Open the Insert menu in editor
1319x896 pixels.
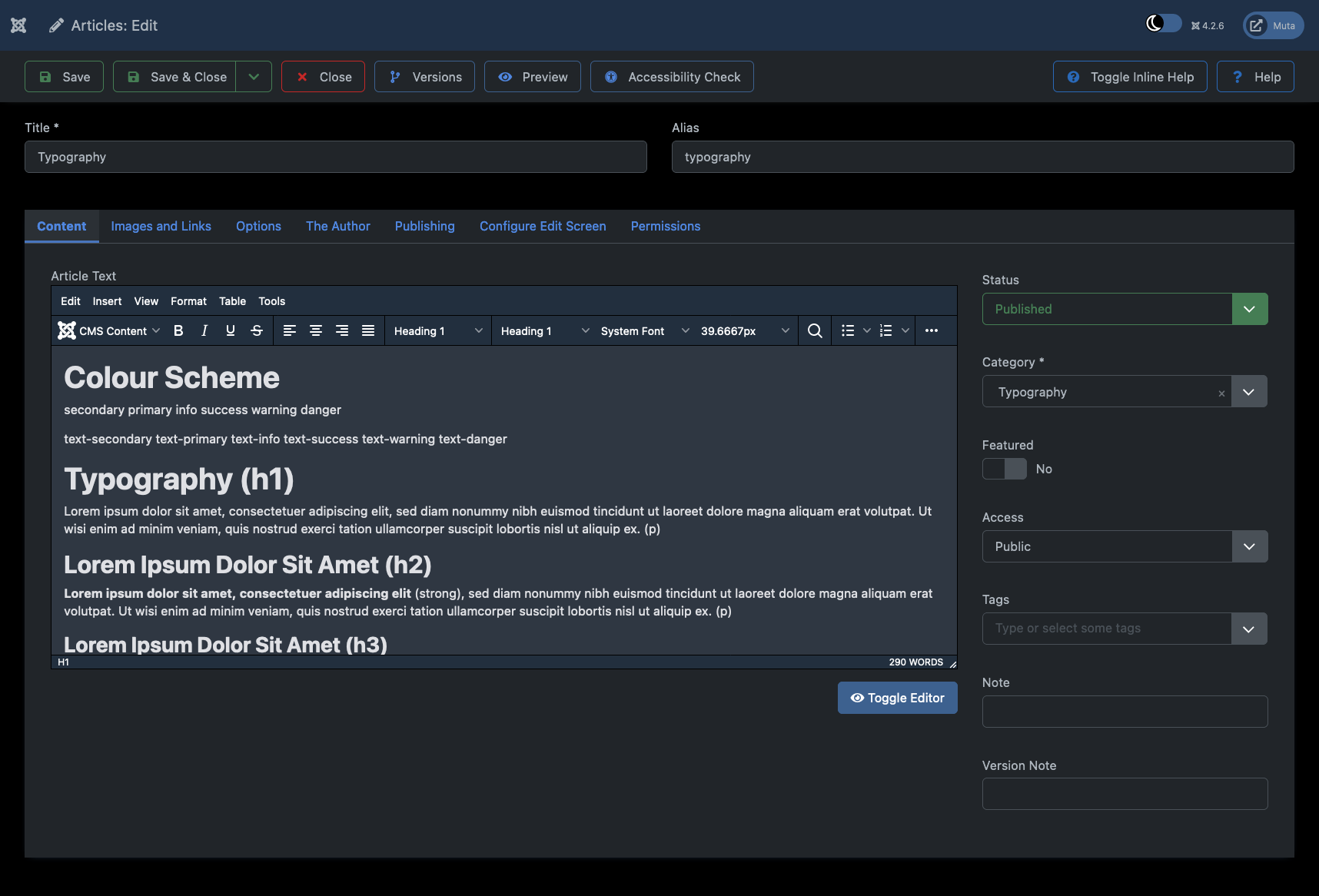[x=107, y=301]
